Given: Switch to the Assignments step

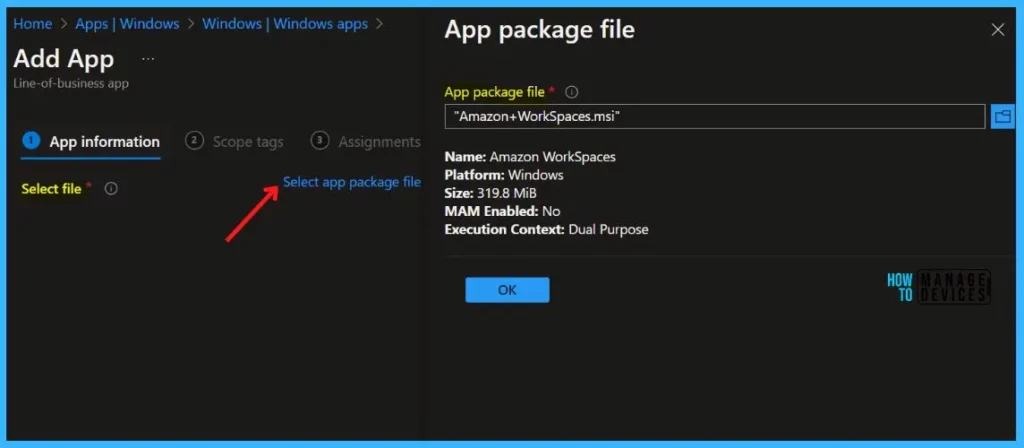Looking at the screenshot, I should click(x=366, y=141).
